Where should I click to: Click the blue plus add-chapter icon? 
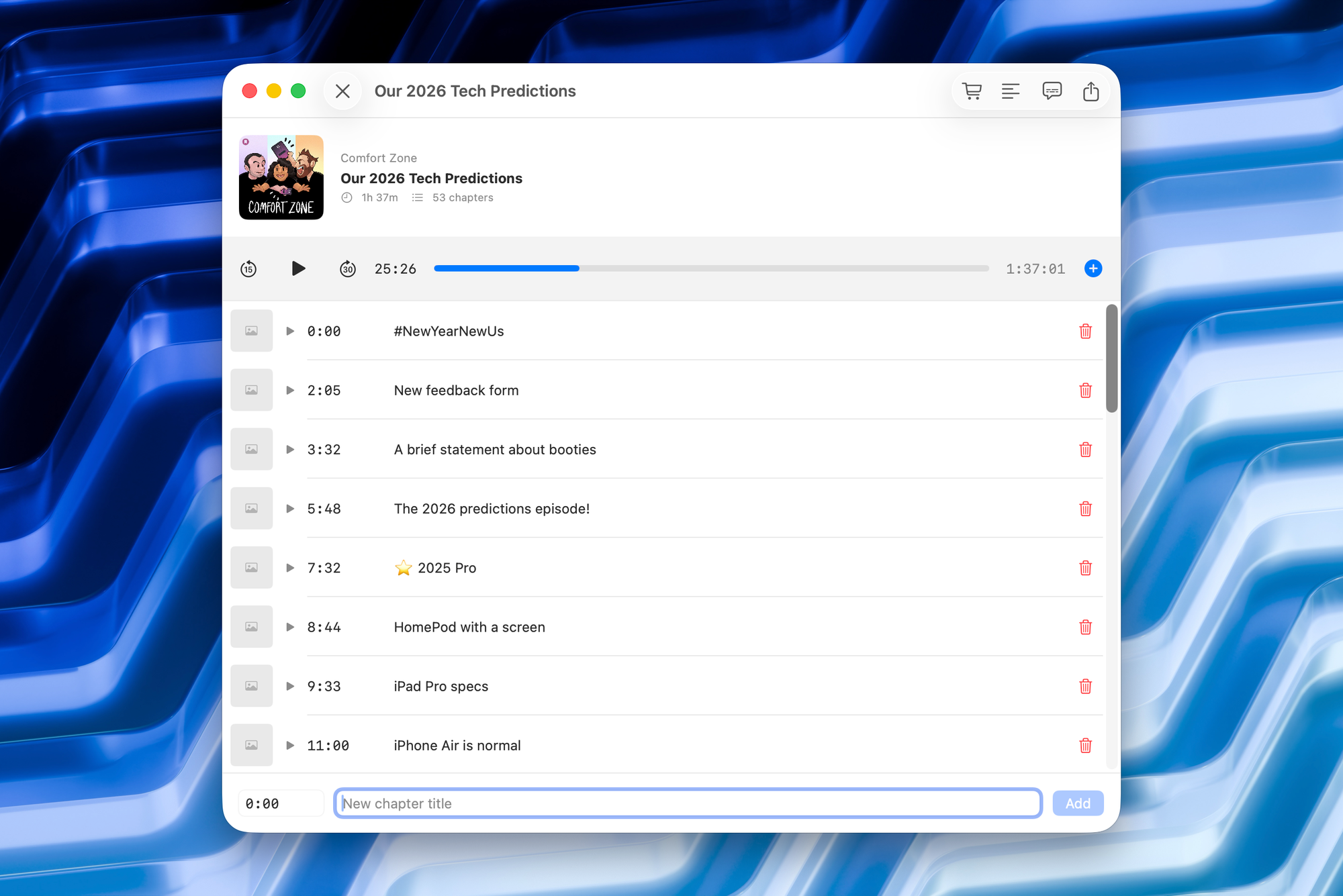click(1093, 268)
